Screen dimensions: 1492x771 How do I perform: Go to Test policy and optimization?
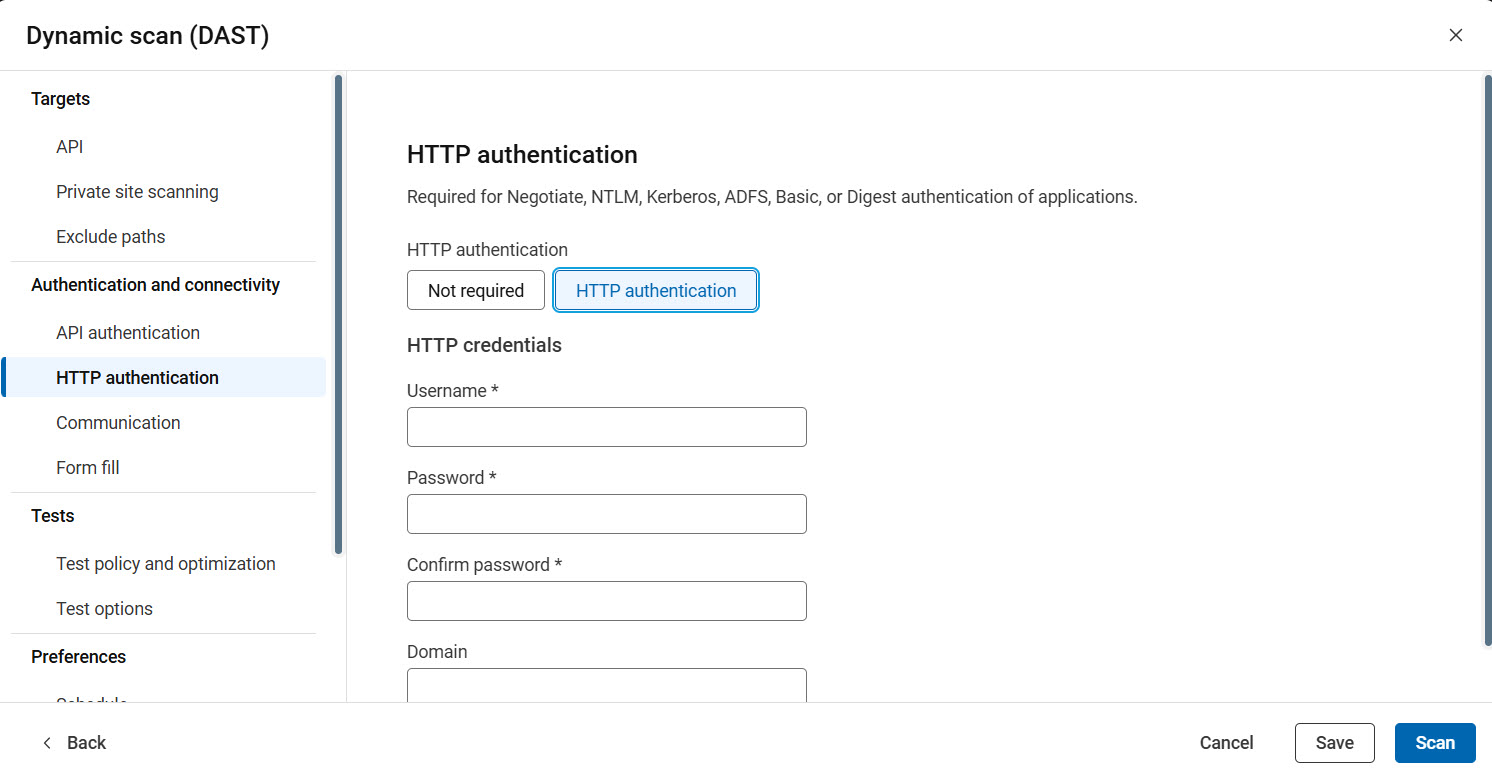point(165,563)
